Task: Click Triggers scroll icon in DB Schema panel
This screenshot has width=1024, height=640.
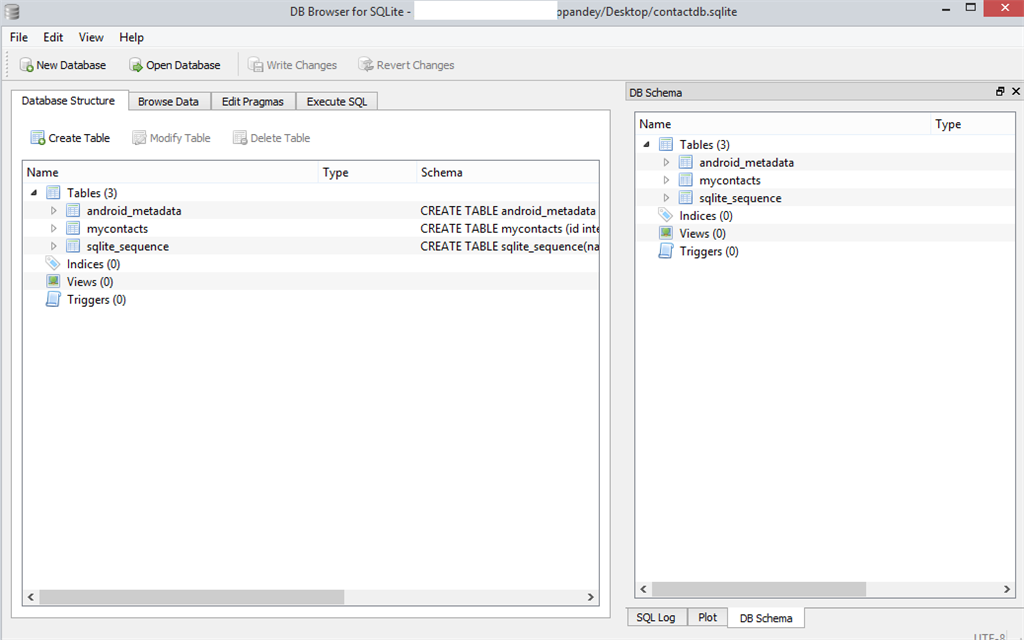Action: [665, 251]
